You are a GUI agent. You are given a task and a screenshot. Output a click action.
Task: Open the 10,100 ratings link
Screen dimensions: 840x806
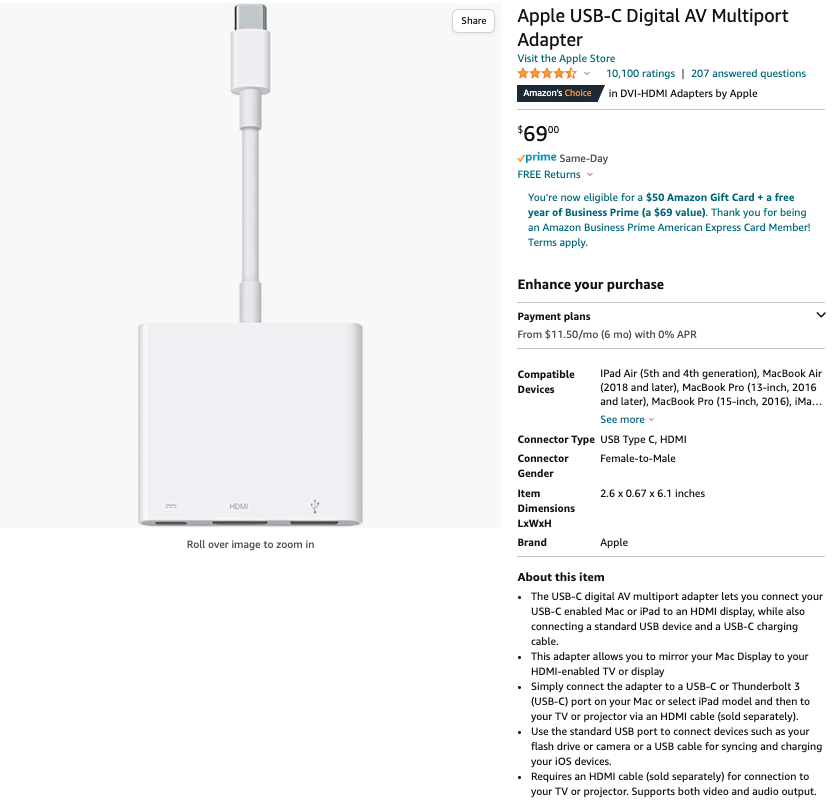click(x=640, y=74)
